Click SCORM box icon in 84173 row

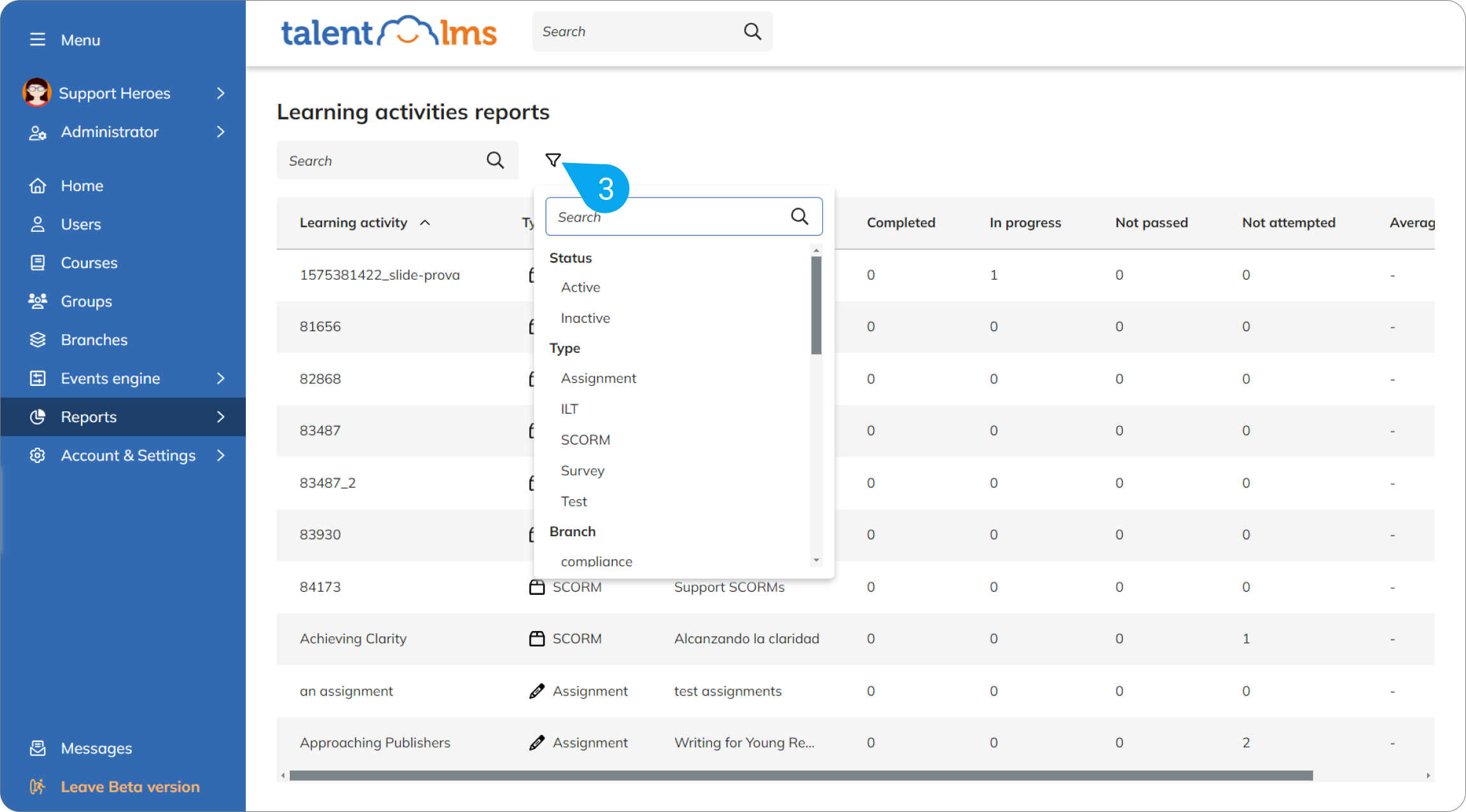click(537, 587)
